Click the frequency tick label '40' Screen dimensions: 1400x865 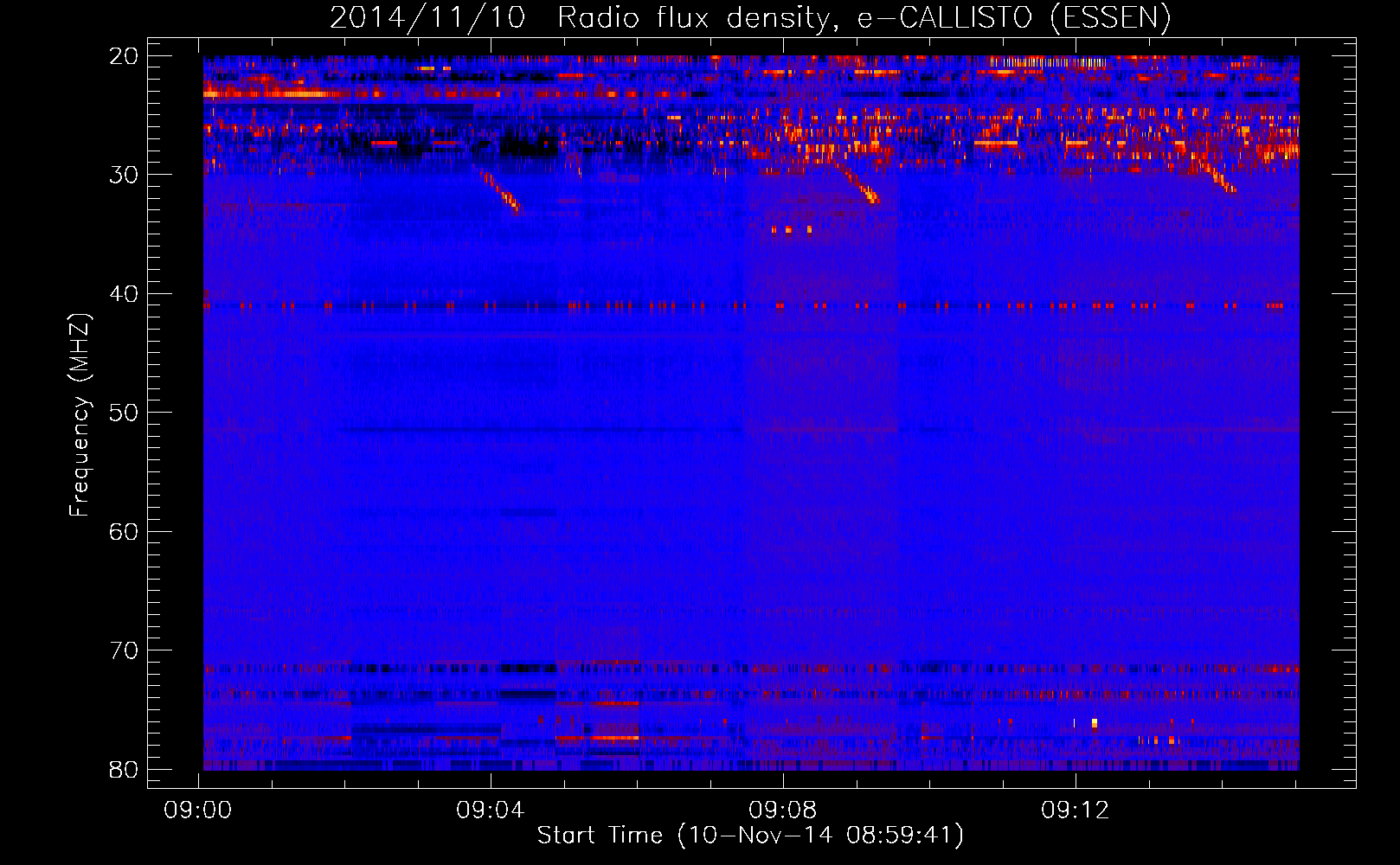(x=124, y=294)
